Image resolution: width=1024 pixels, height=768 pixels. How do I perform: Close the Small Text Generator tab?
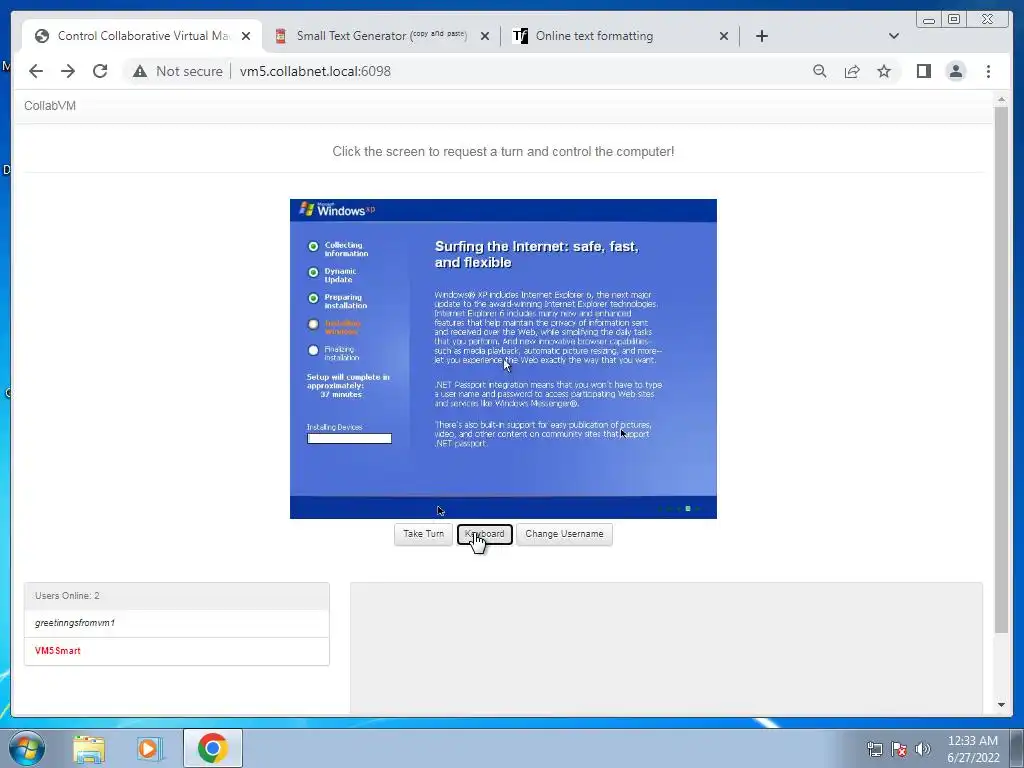coord(485,37)
